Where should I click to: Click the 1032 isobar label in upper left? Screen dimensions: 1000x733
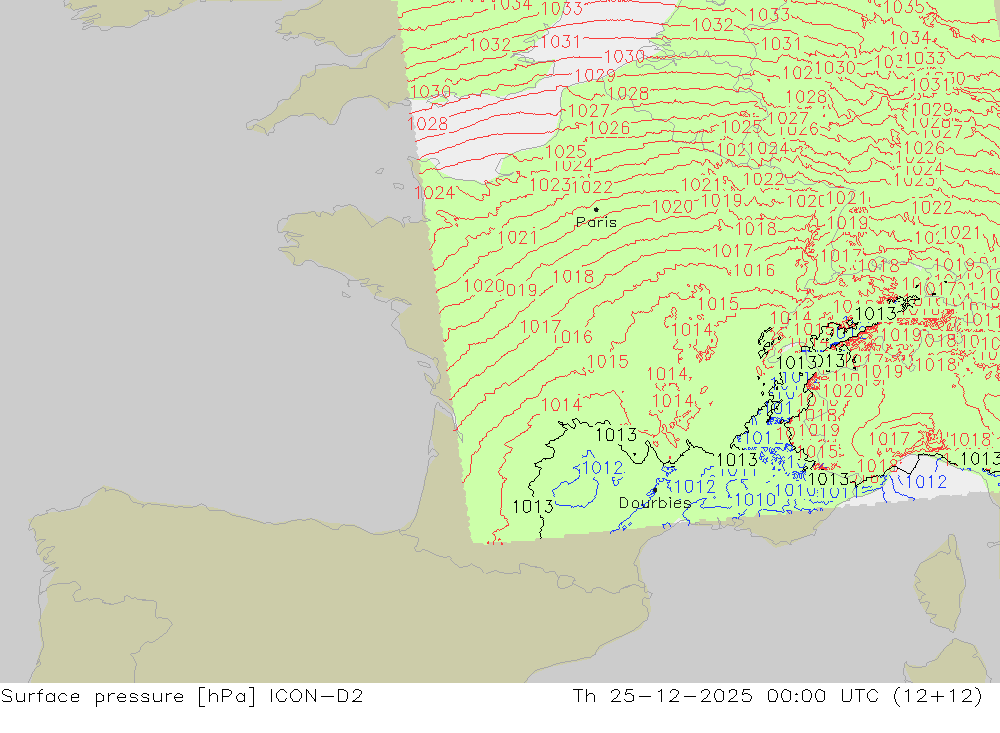[x=490, y=45]
